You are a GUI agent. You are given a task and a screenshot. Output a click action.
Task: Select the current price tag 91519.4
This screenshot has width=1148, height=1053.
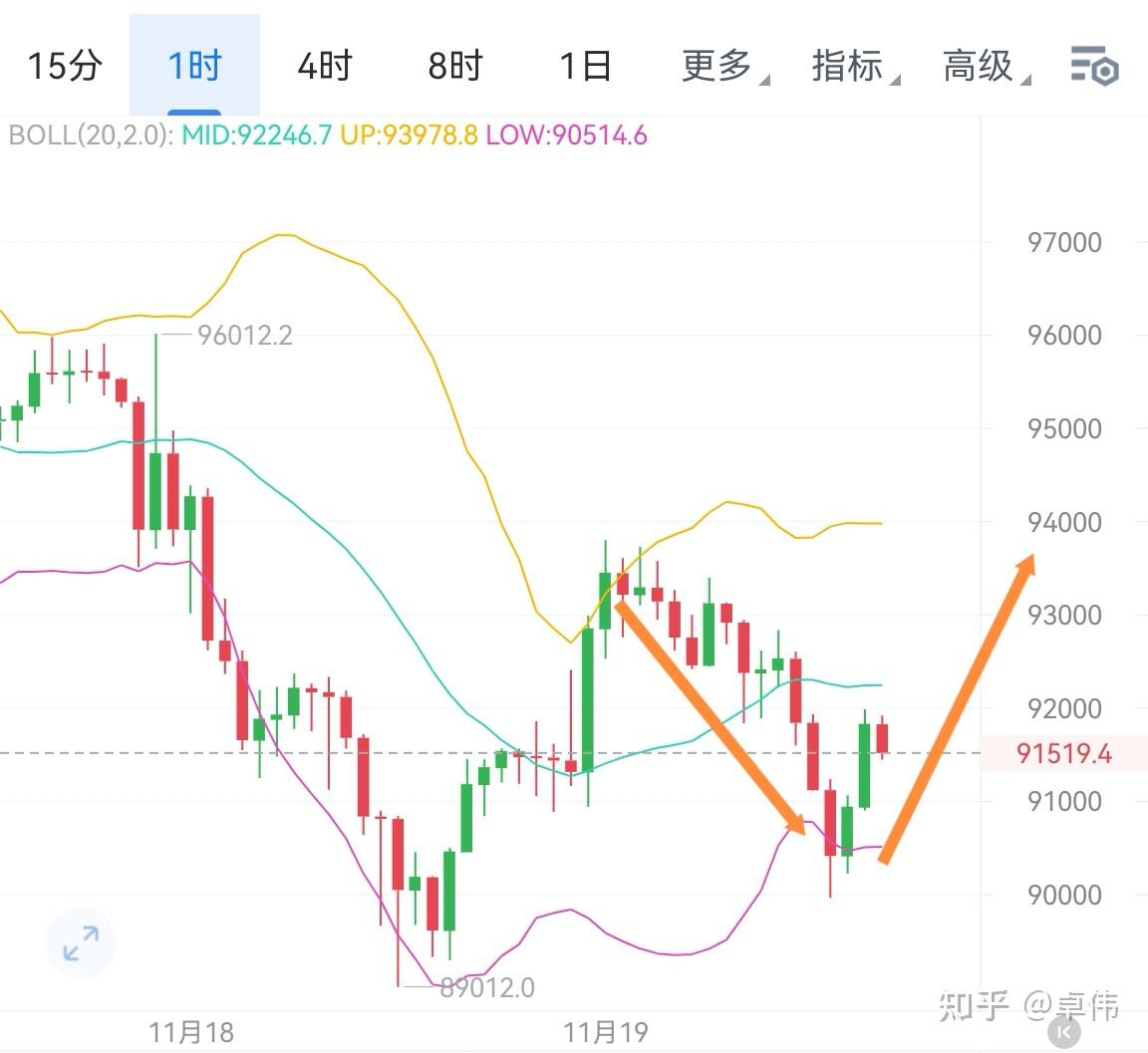pyautogui.click(x=1064, y=754)
